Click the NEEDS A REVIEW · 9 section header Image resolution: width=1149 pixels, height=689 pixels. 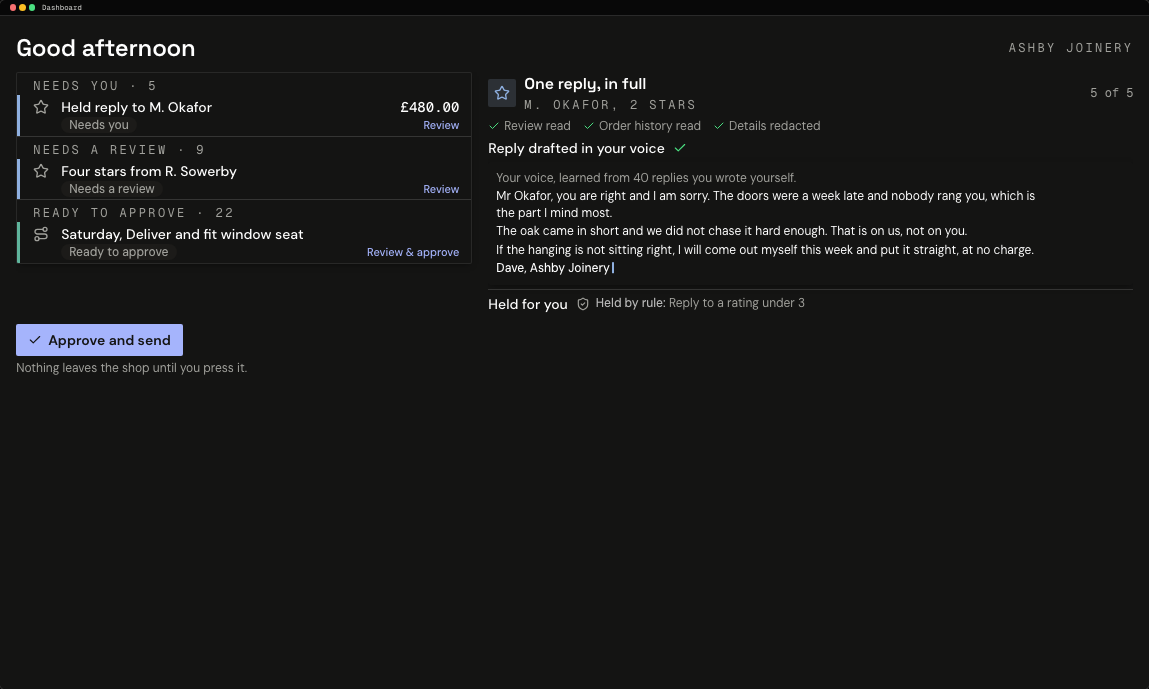click(119, 150)
